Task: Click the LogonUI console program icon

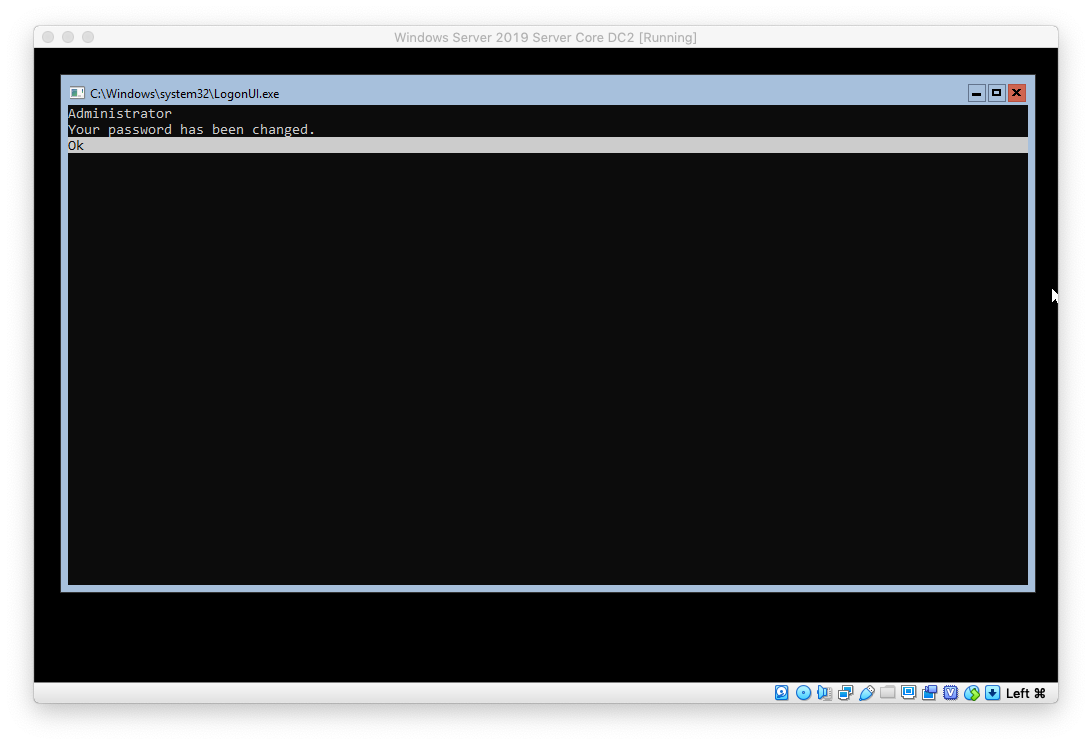Action: [77, 92]
